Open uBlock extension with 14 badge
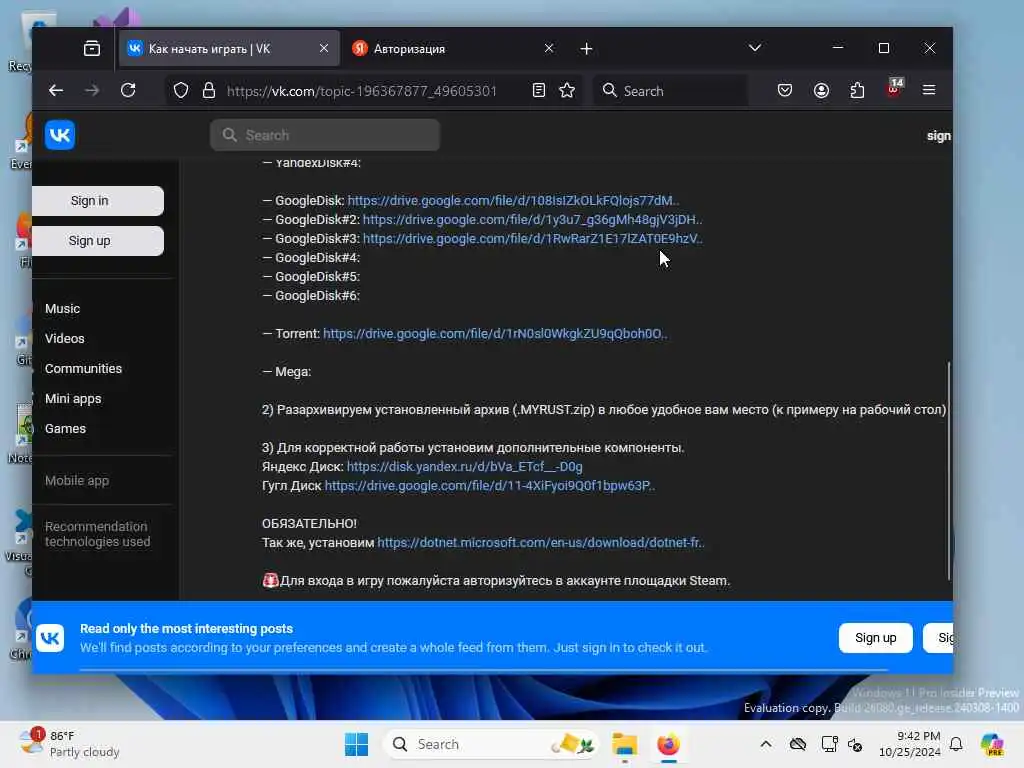The height and width of the screenshot is (768, 1024). coord(894,88)
